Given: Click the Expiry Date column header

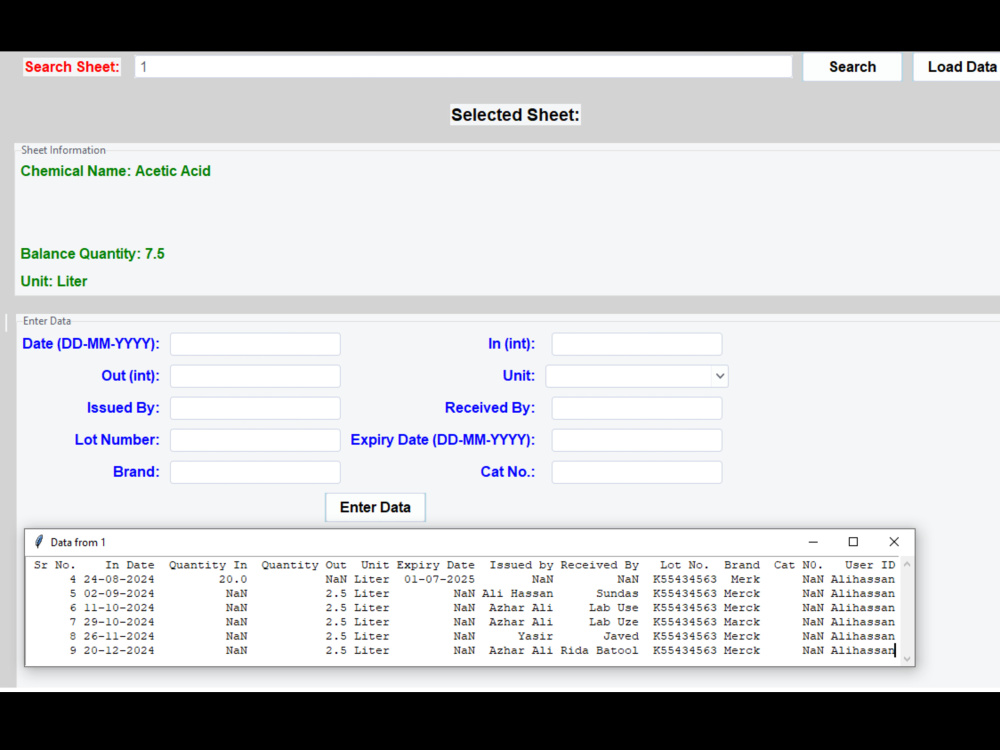Looking at the screenshot, I should click(x=436, y=565).
